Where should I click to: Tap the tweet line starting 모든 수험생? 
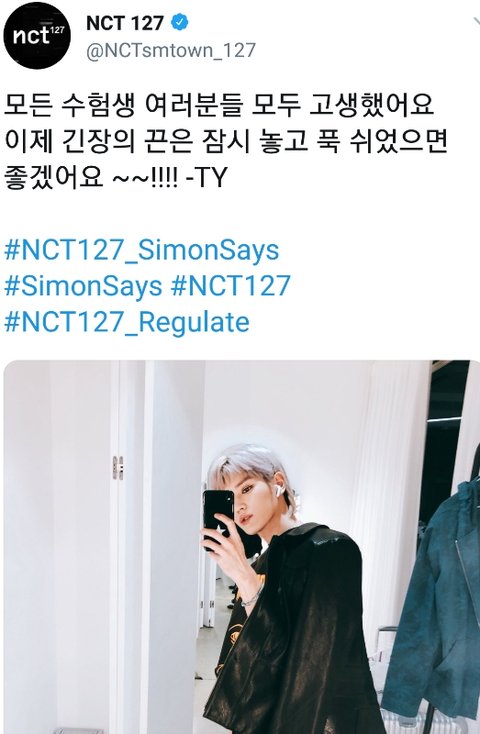[x=219, y=104]
